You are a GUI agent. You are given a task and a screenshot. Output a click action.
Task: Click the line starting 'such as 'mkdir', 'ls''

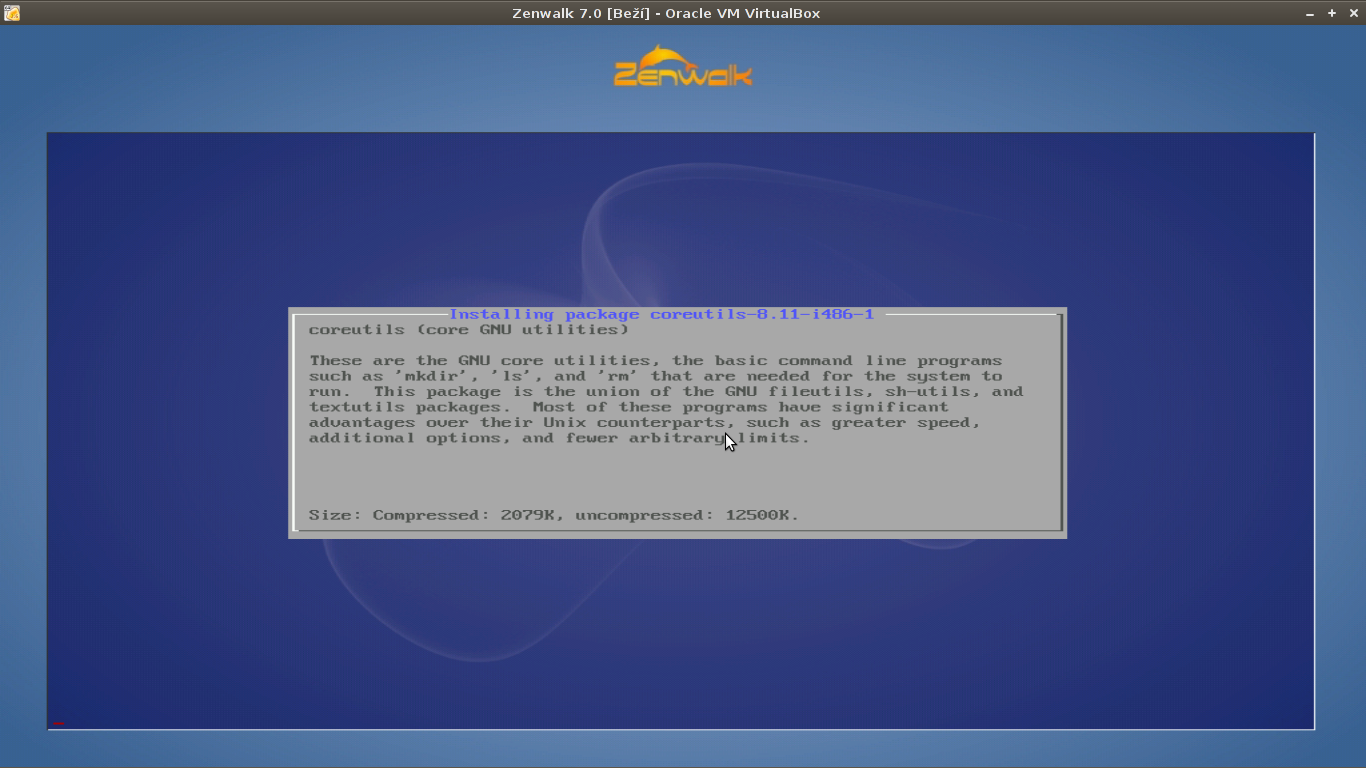point(655,376)
